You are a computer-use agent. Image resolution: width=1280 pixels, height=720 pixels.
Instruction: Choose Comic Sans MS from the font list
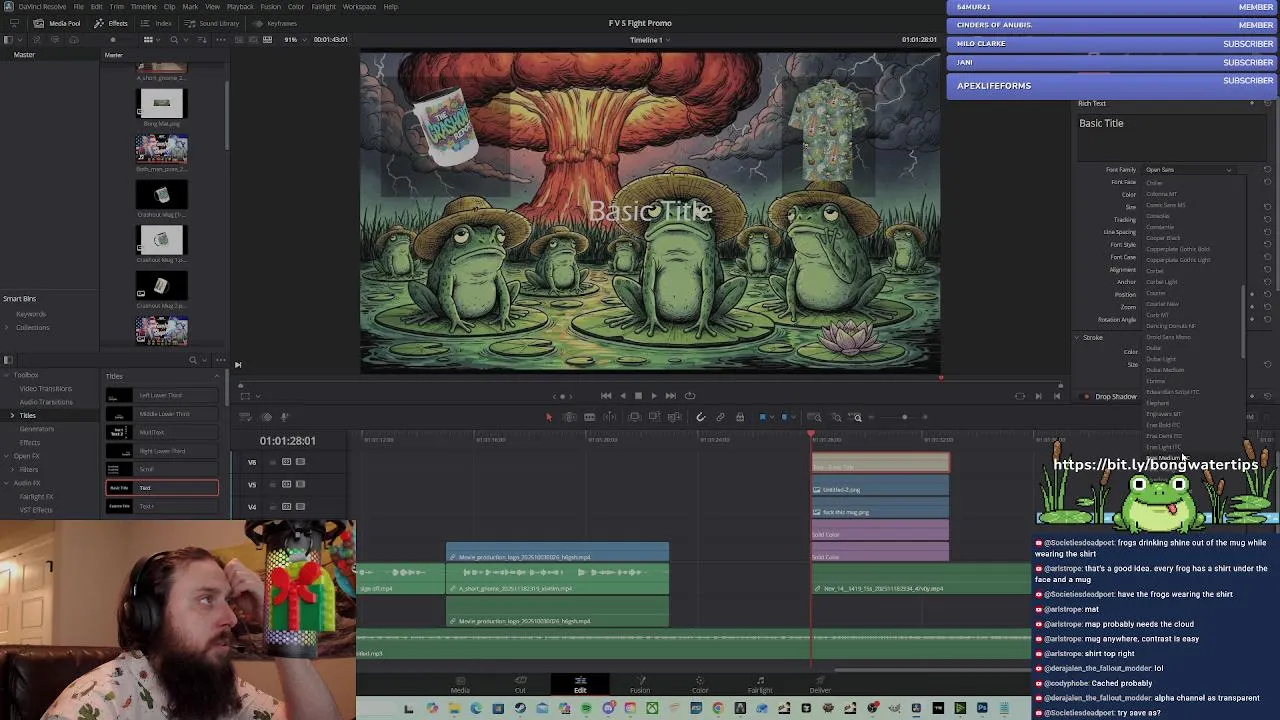coord(1165,205)
